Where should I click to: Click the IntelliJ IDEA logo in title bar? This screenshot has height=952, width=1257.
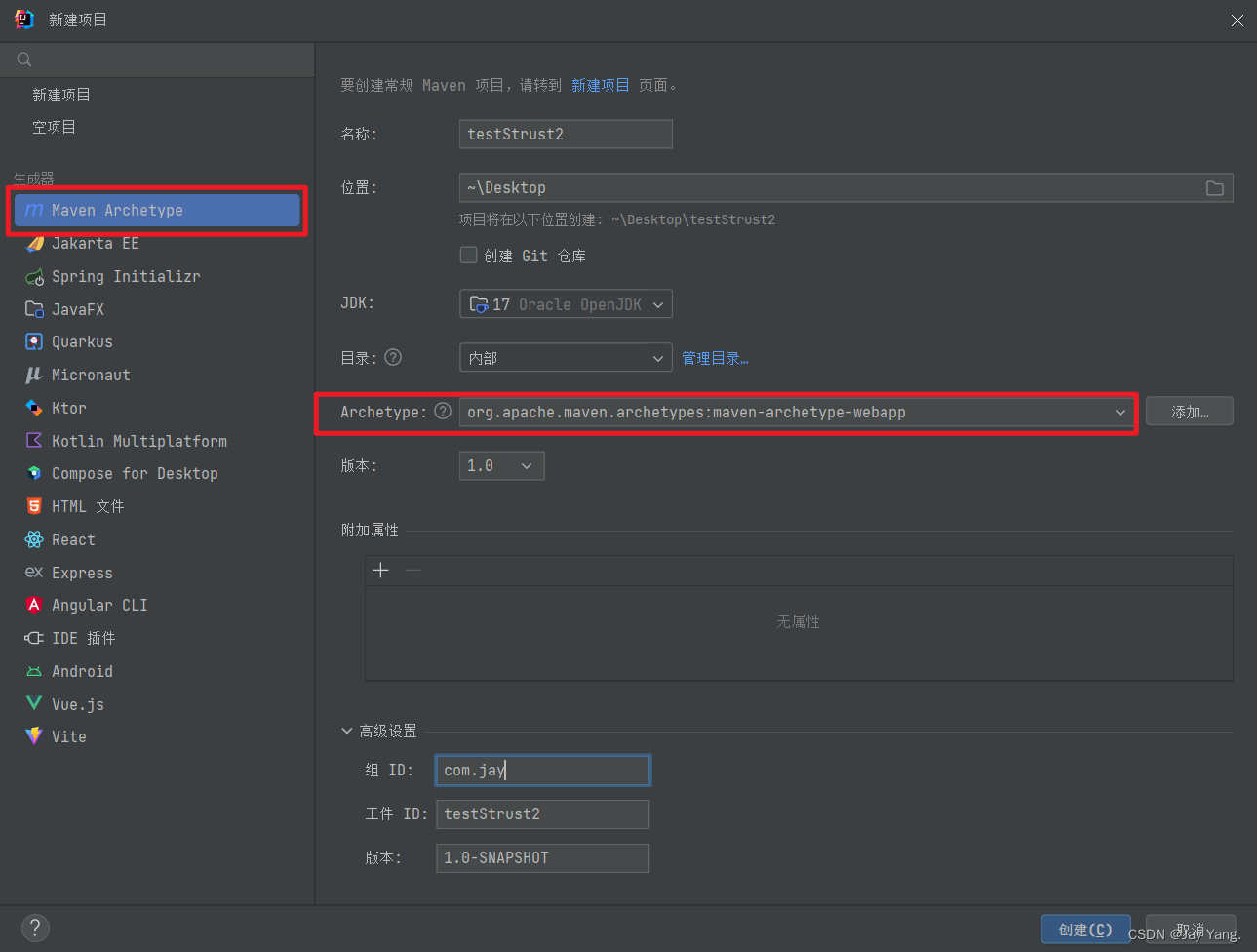point(23,20)
